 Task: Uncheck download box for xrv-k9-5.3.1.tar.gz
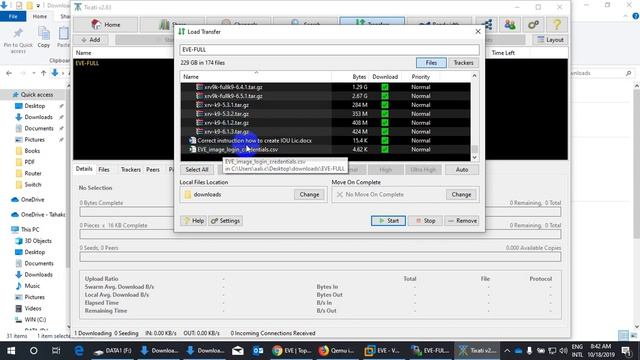click(384, 105)
